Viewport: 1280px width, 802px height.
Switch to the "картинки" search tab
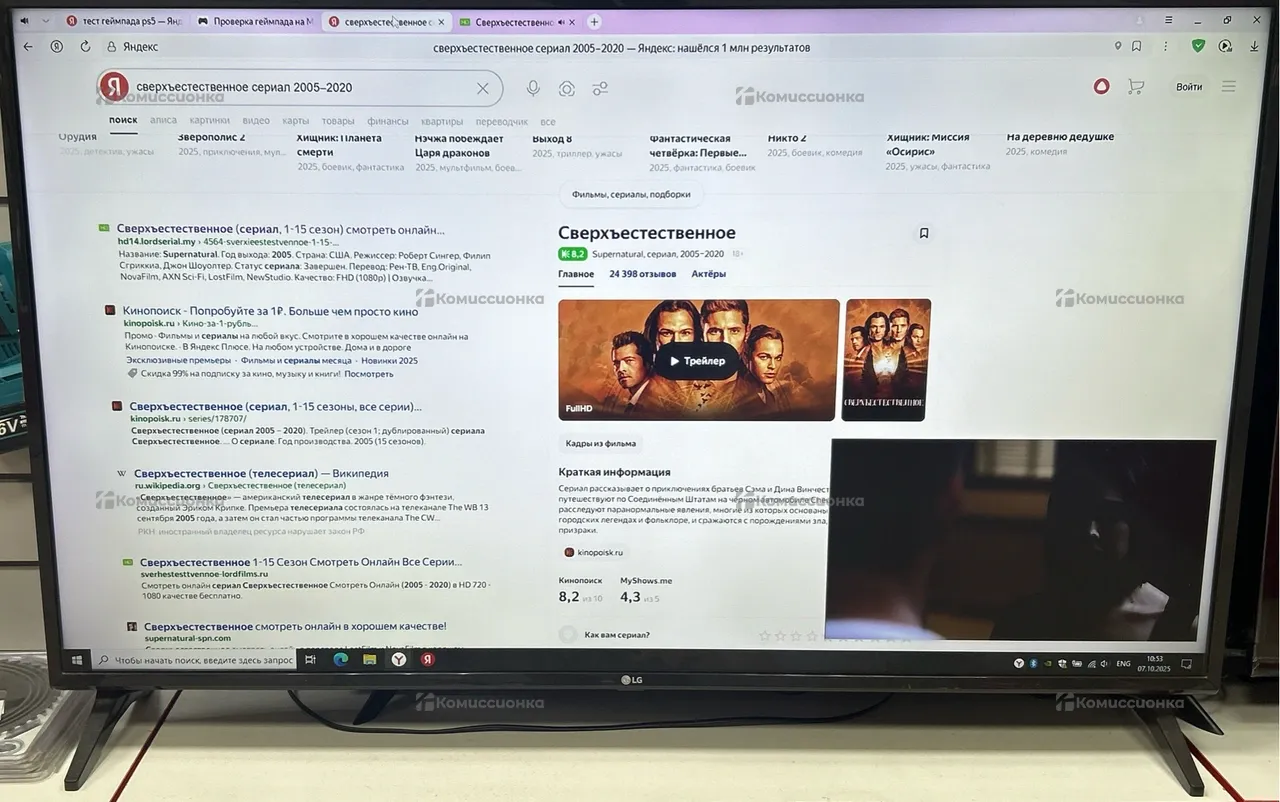pos(210,121)
